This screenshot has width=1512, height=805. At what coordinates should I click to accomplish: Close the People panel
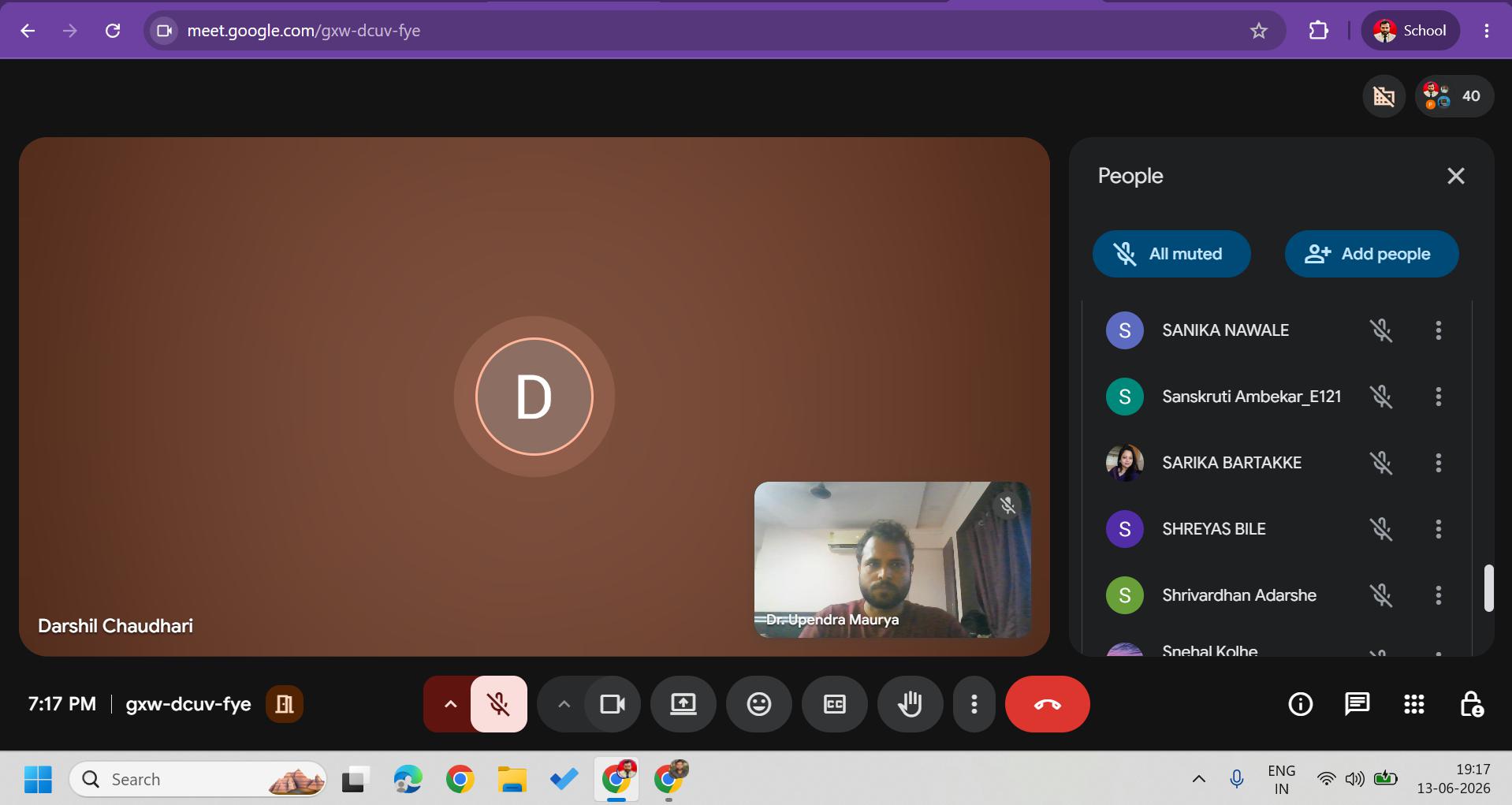tap(1455, 176)
